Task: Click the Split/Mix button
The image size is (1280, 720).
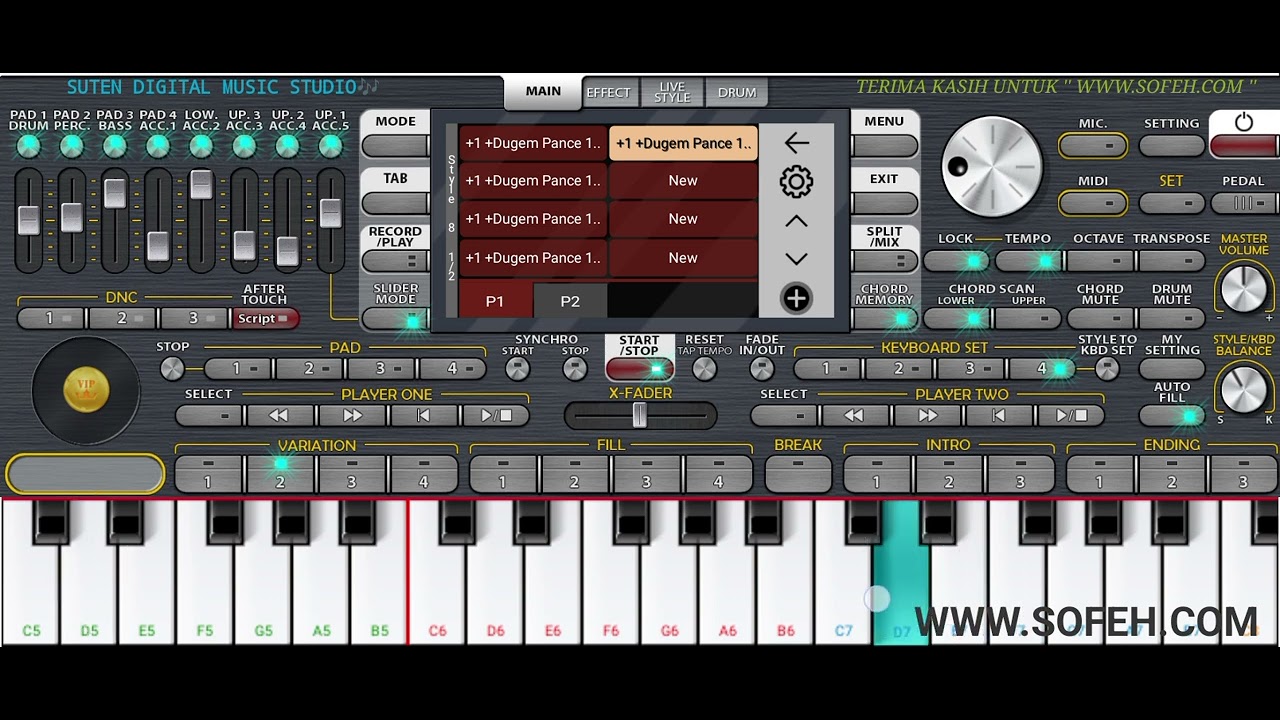Action: pyautogui.click(x=884, y=262)
